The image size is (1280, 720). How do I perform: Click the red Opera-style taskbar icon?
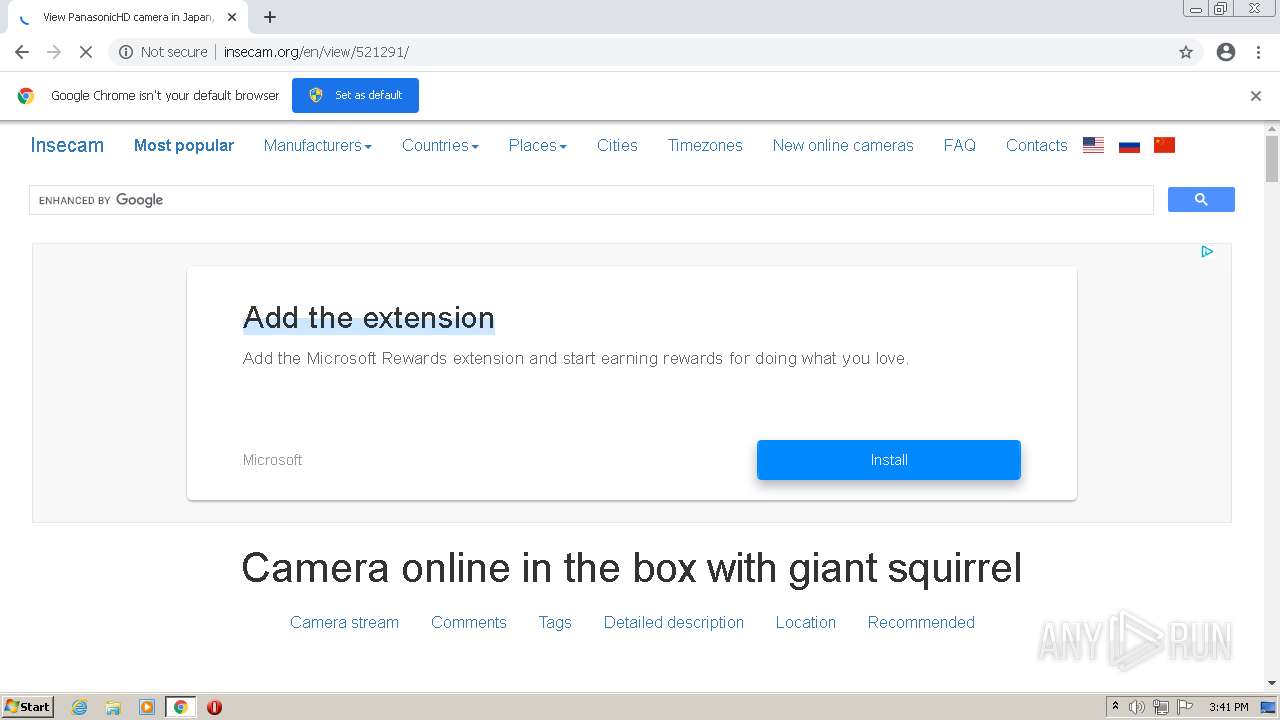point(214,707)
